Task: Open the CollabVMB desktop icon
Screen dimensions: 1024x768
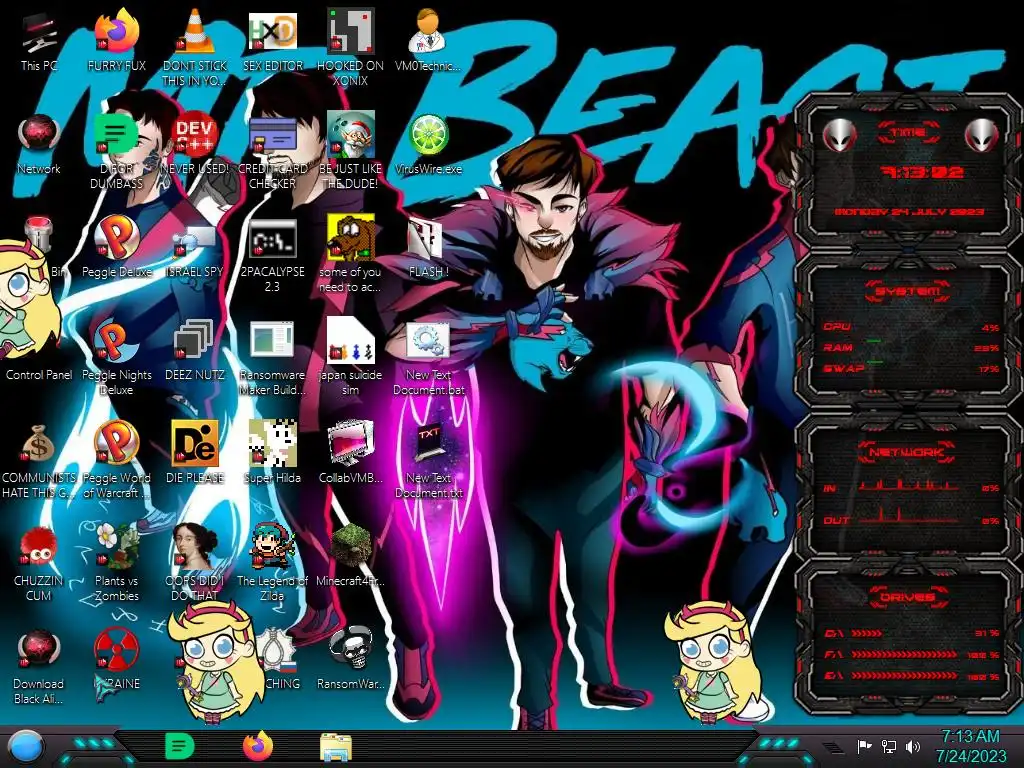Action: 350,444
